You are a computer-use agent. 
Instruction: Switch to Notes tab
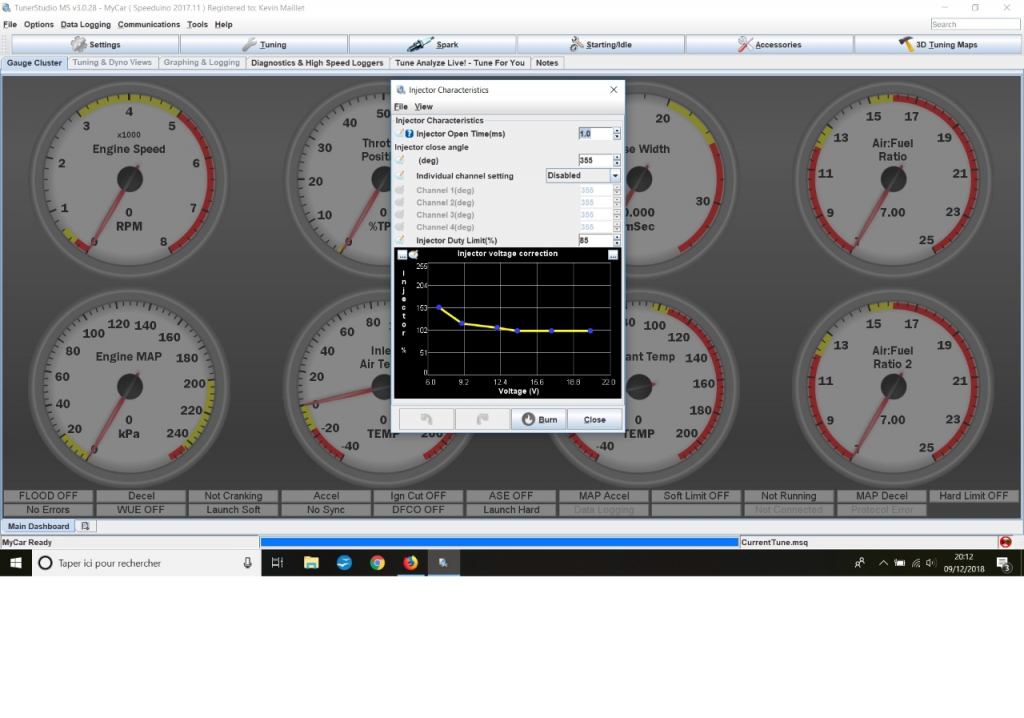(547, 63)
